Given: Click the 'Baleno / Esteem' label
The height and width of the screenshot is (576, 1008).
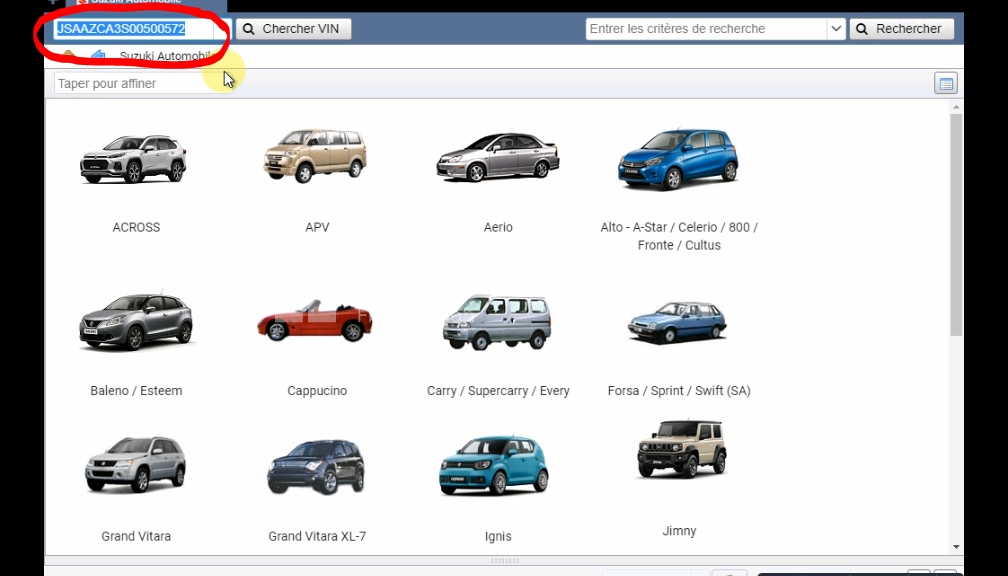Looking at the screenshot, I should point(136,391).
